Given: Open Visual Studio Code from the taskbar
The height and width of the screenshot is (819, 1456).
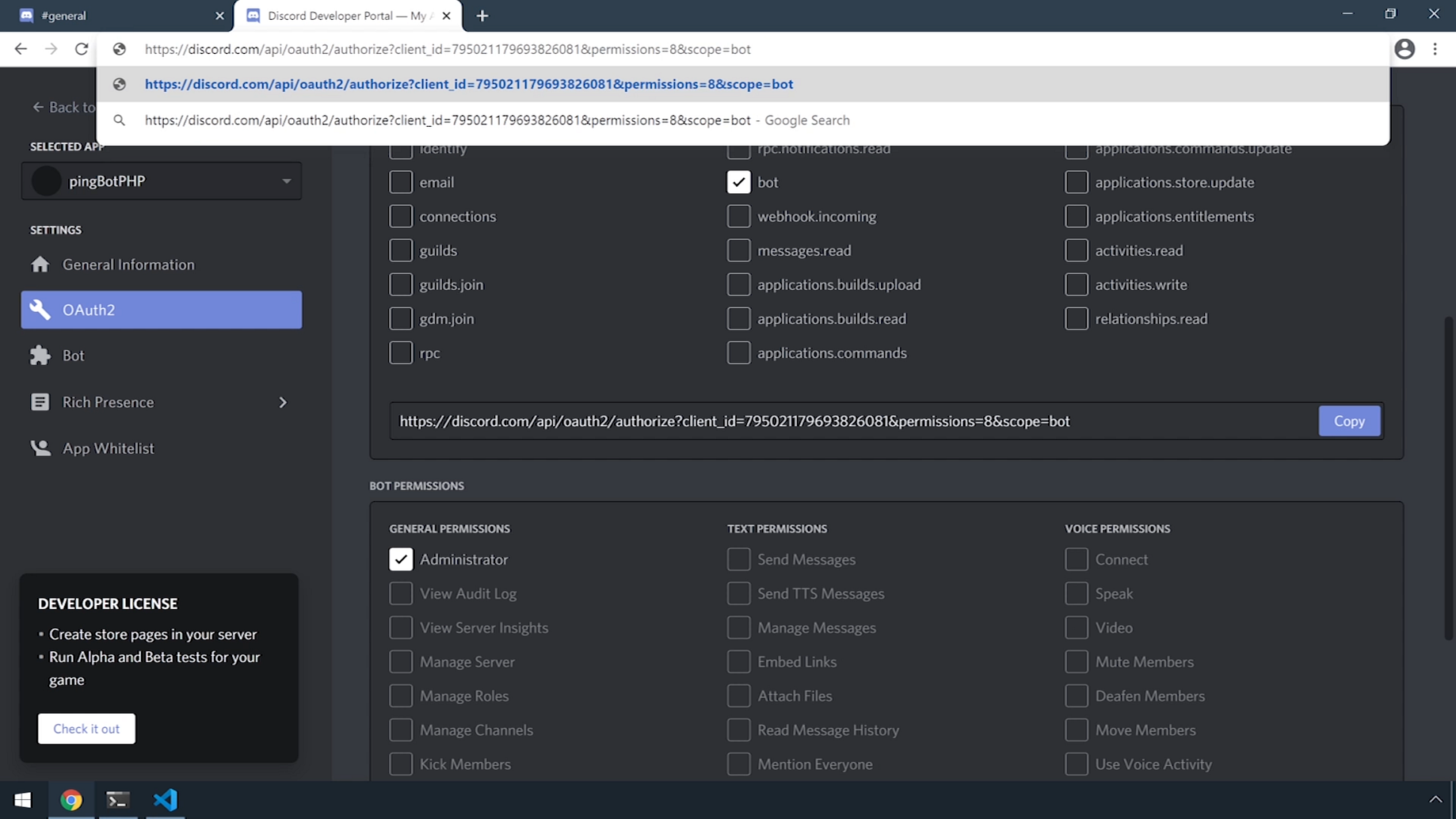Looking at the screenshot, I should [x=165, y=800].
